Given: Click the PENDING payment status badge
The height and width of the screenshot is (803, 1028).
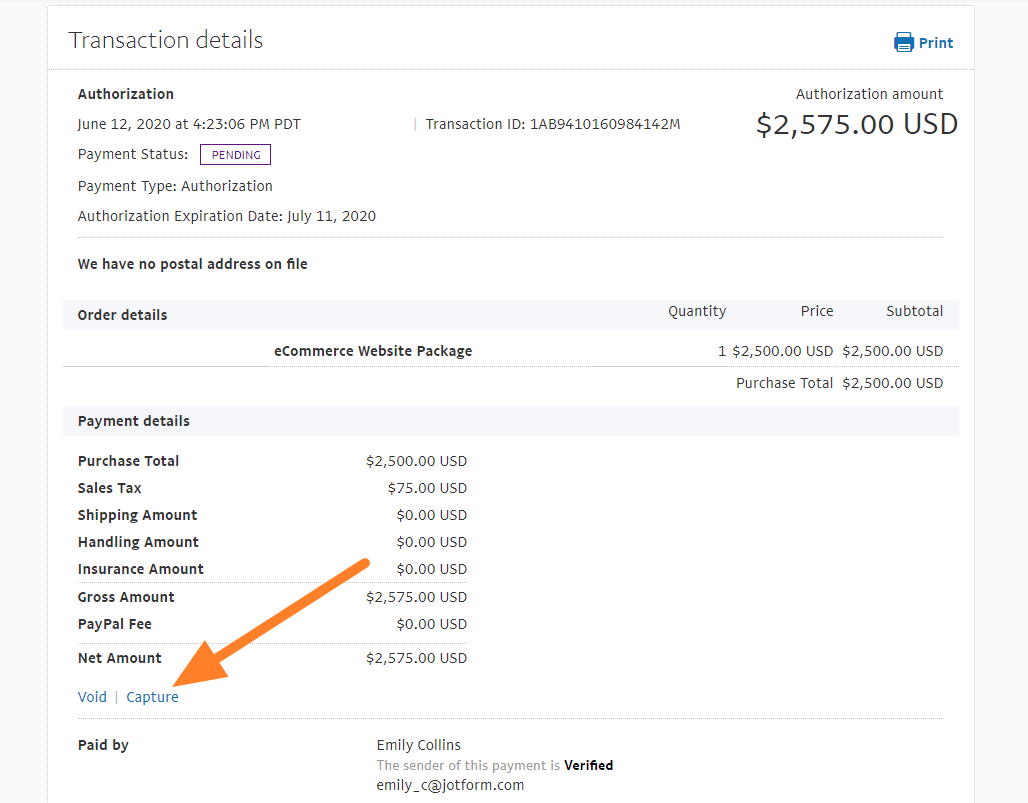Looking at the screenshot, I should click(x=235, y=155).
